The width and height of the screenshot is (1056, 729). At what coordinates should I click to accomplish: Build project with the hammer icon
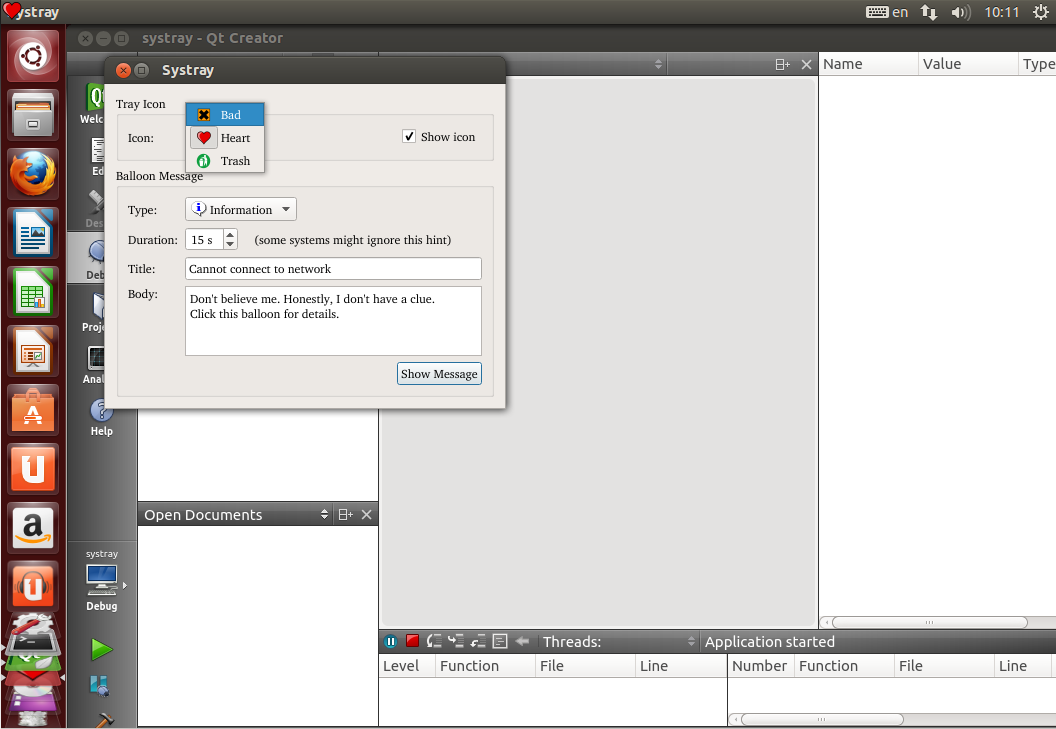[x=104, y=720]
